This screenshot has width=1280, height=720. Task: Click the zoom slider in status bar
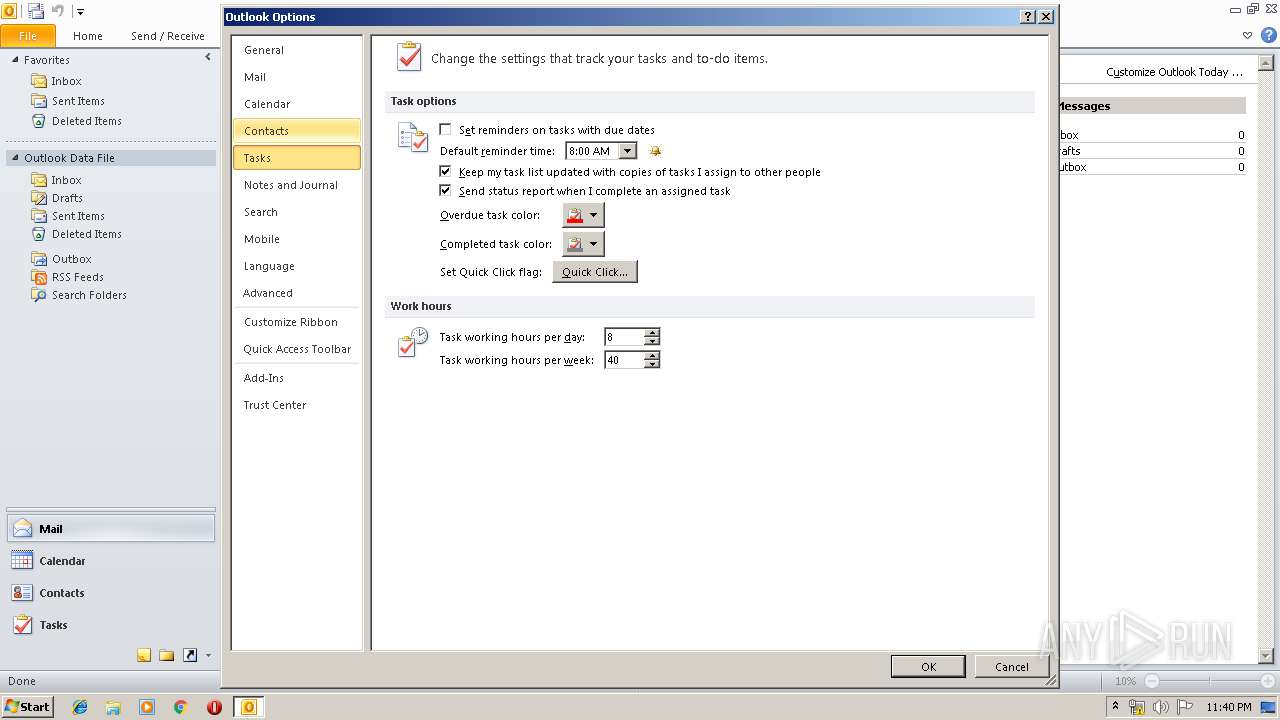tap(1209, 681)
